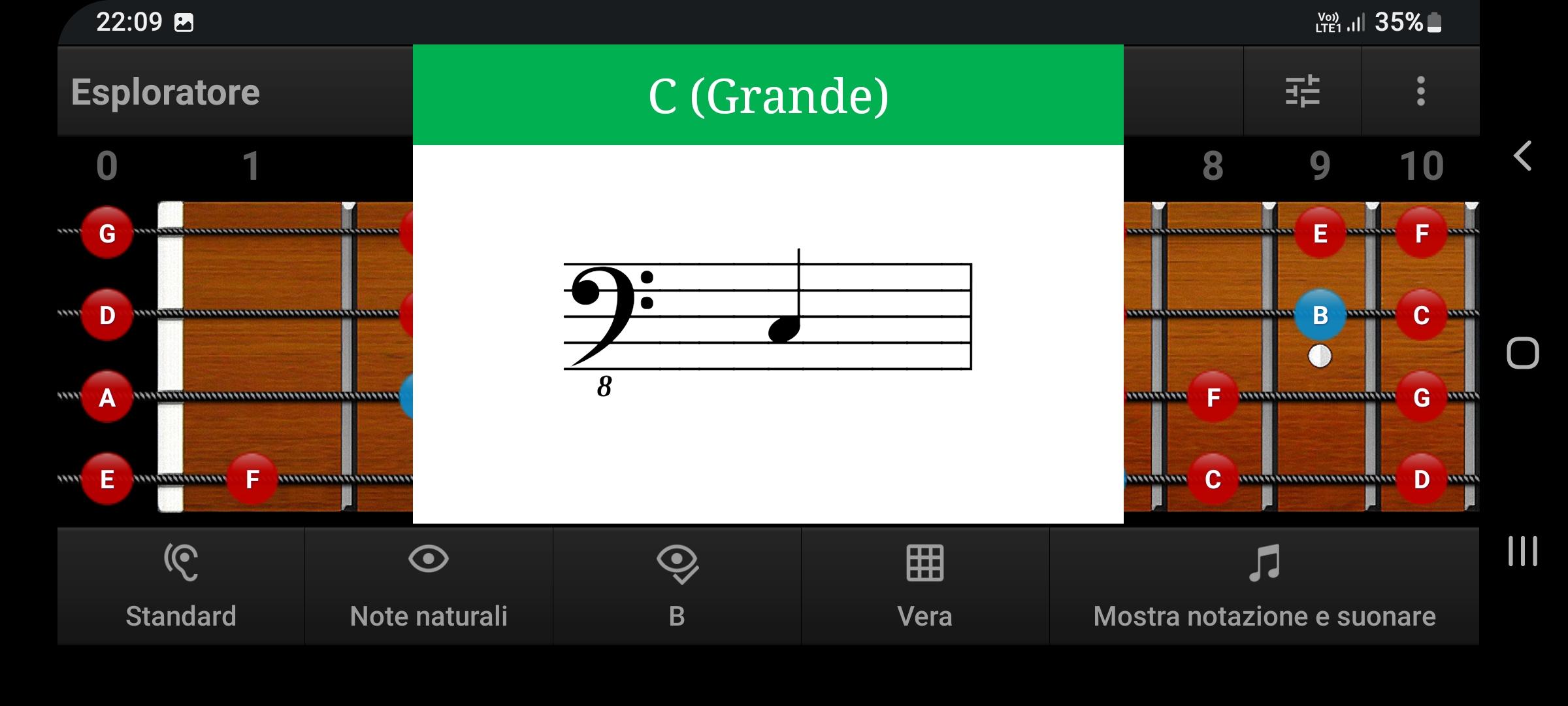Tap the D note at fret 10
Viewport: 1568px width, 706px height.
click(1421, 479)
